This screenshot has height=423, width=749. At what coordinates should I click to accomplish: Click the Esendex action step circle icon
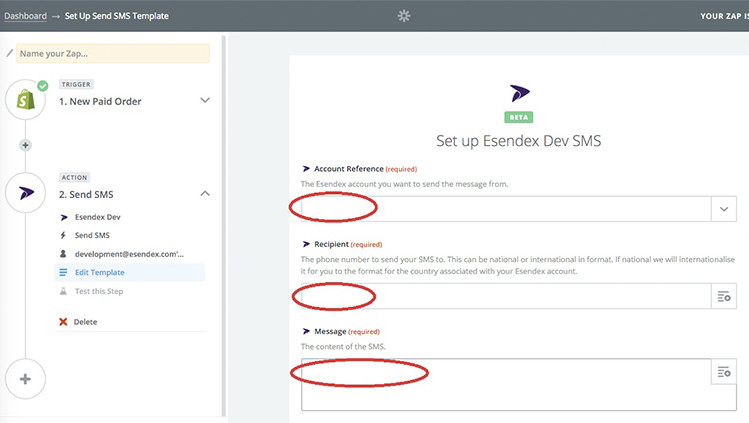(26, 193)
